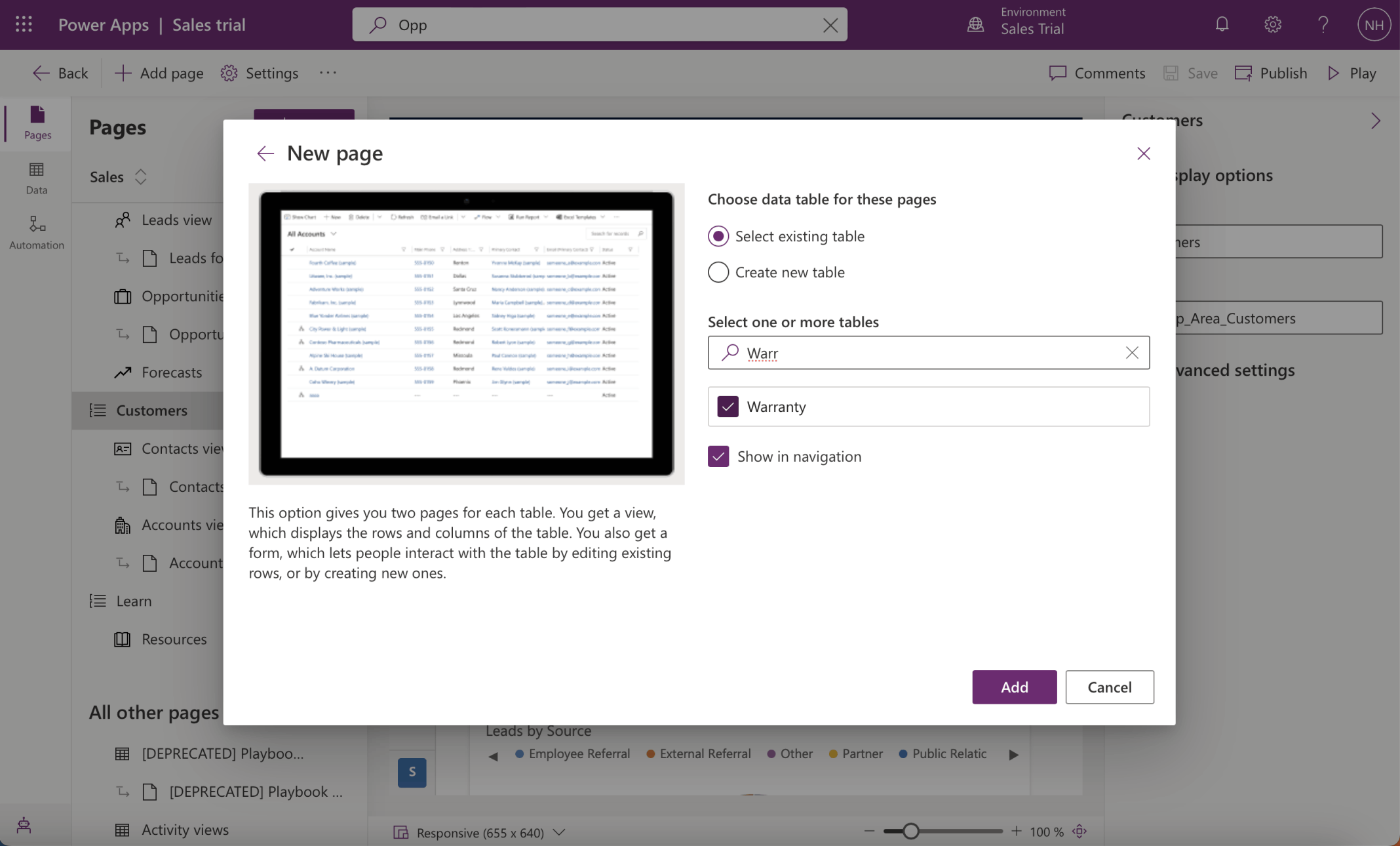Click the settings gear in top bar
Image resolution: width=1400 pixels, height=846 pixels.
1272,25
